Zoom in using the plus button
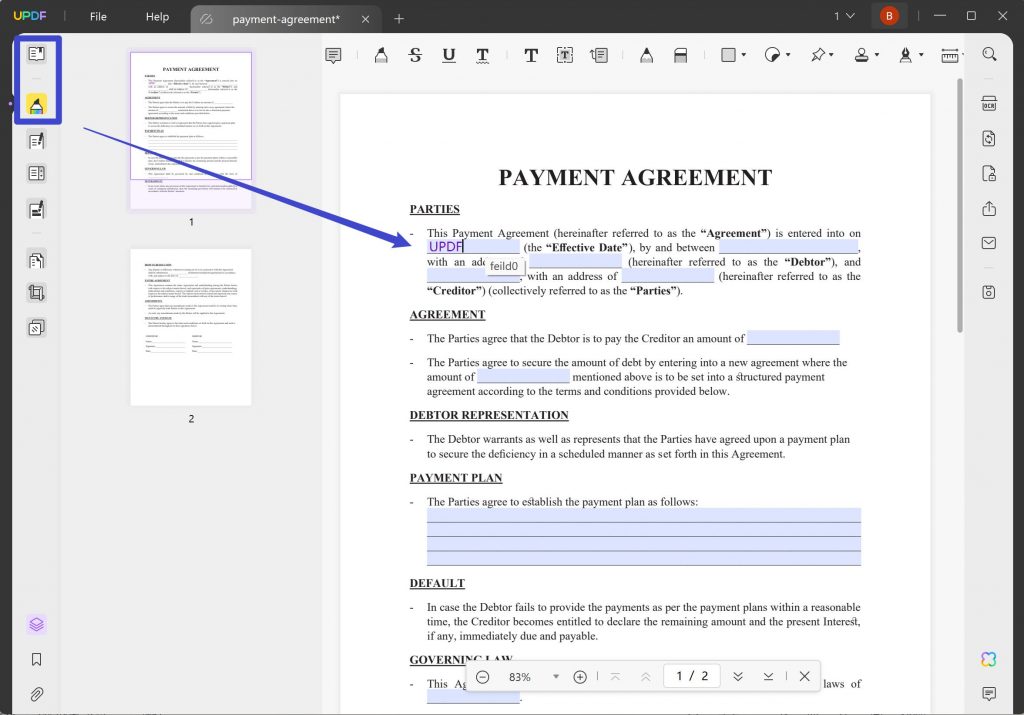The width and height of the screenshot is (1024, 715). [x=580, y=676]
